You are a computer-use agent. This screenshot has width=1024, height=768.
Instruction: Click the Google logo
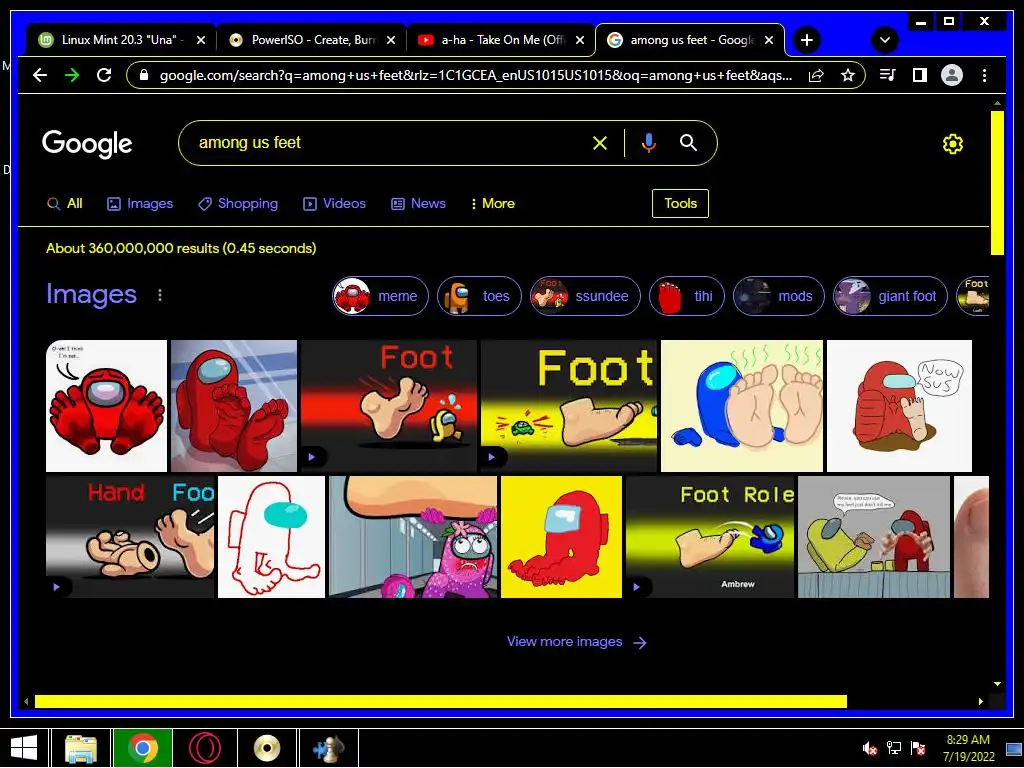click(x=87, y=144)
